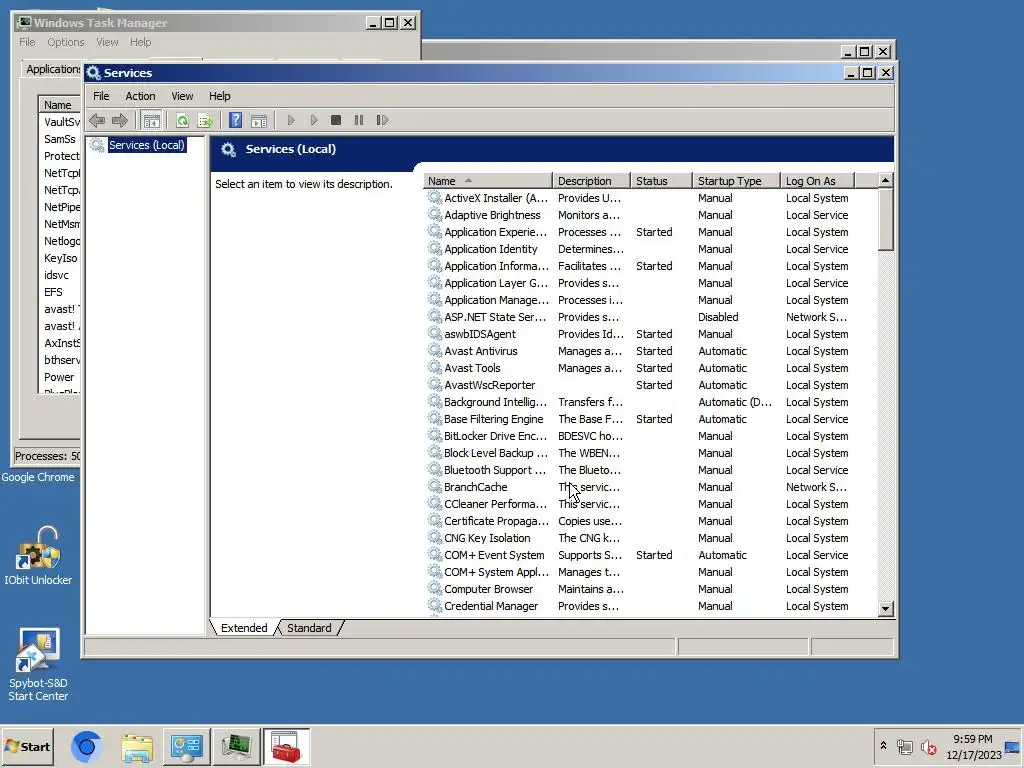Screen dimensions: 1024x768
Task: Open the Help menu in Services
Action: pos(219,96)
